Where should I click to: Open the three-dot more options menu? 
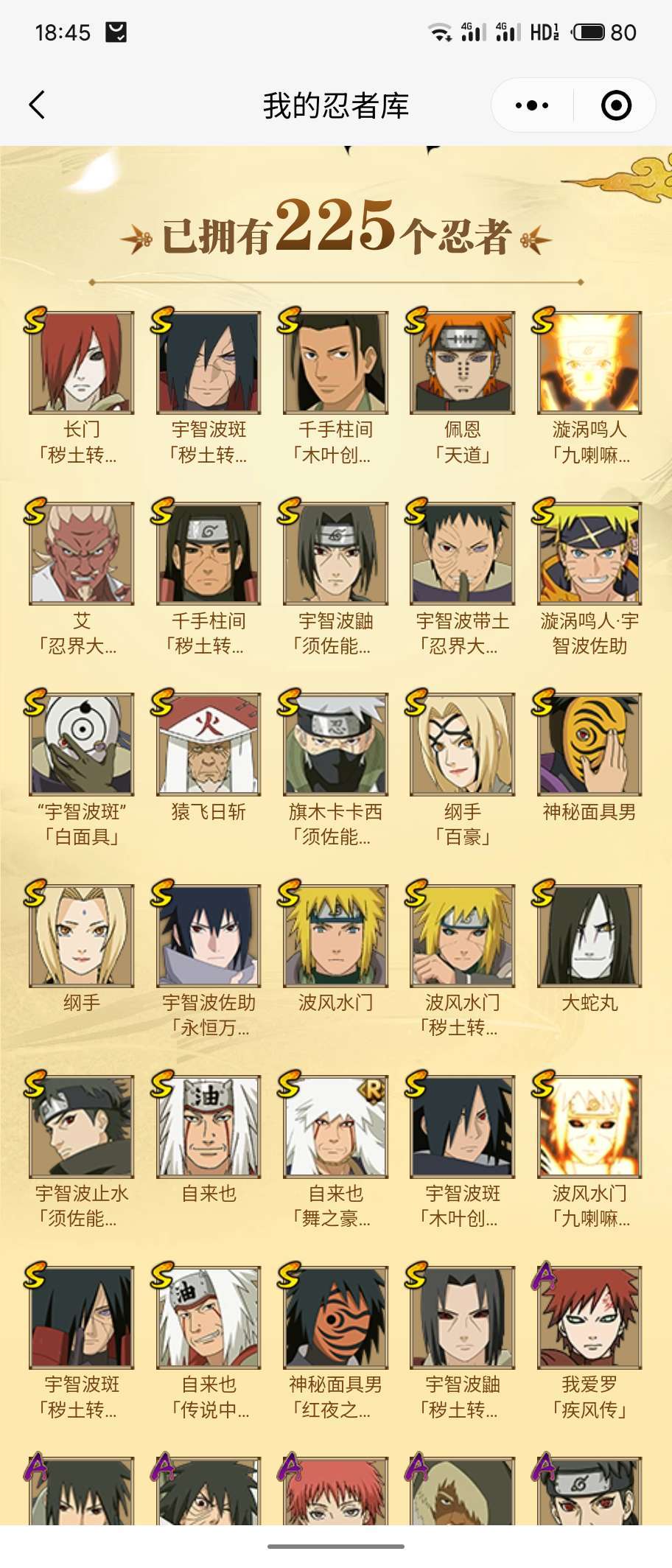click(x=532, y=105)
